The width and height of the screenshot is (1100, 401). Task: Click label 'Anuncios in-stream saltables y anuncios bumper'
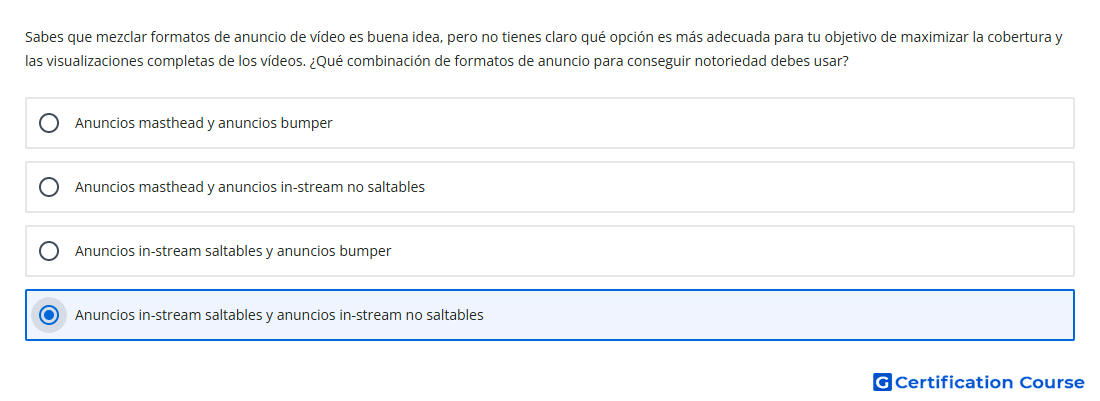232,251
